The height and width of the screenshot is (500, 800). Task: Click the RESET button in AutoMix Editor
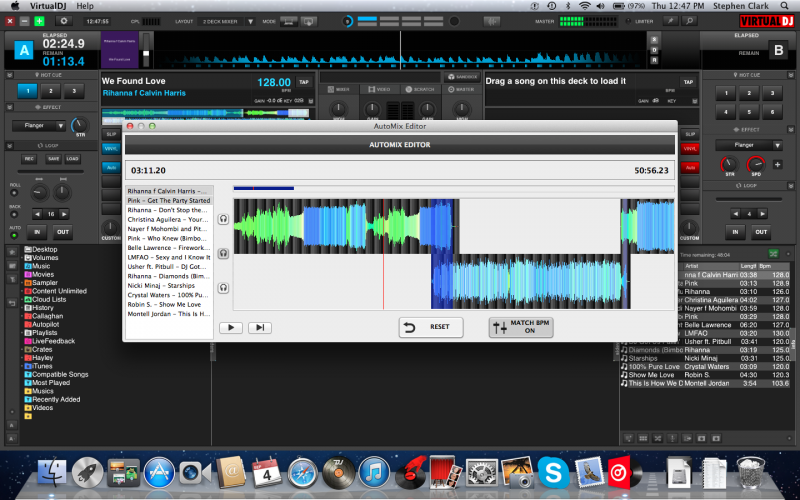tap(431, 327)
